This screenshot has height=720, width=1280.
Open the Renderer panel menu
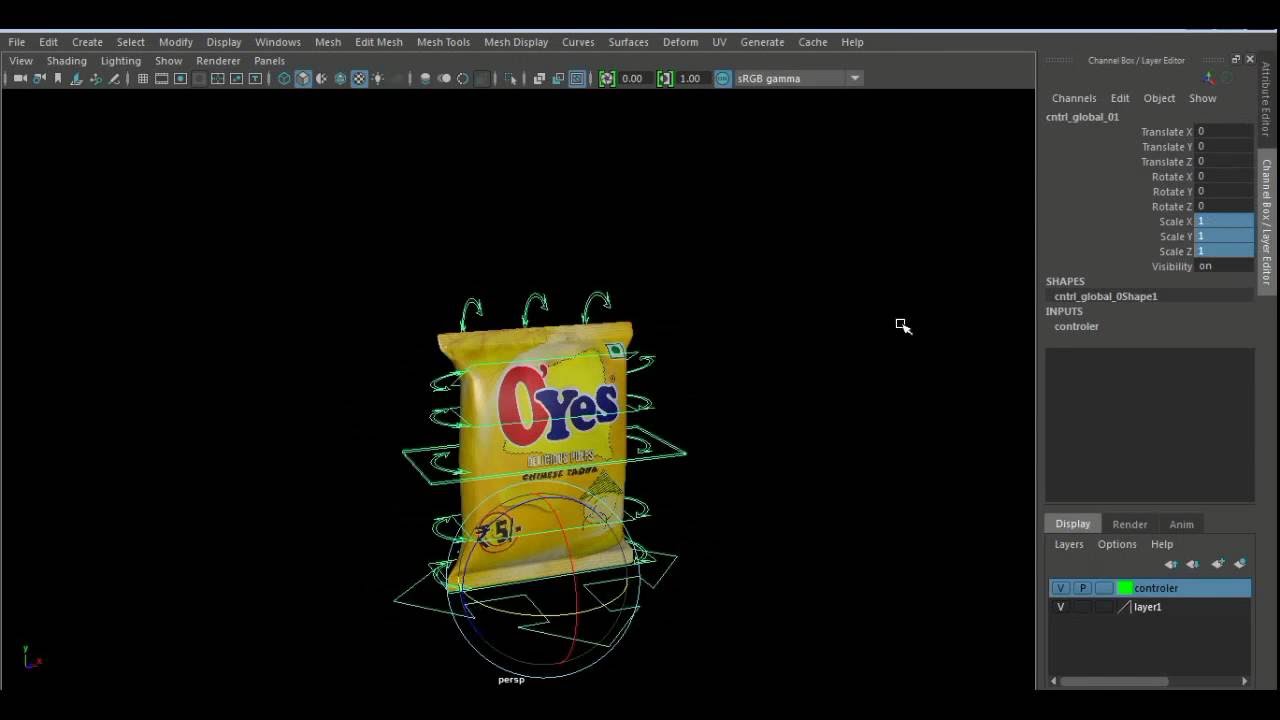(218, 61)
